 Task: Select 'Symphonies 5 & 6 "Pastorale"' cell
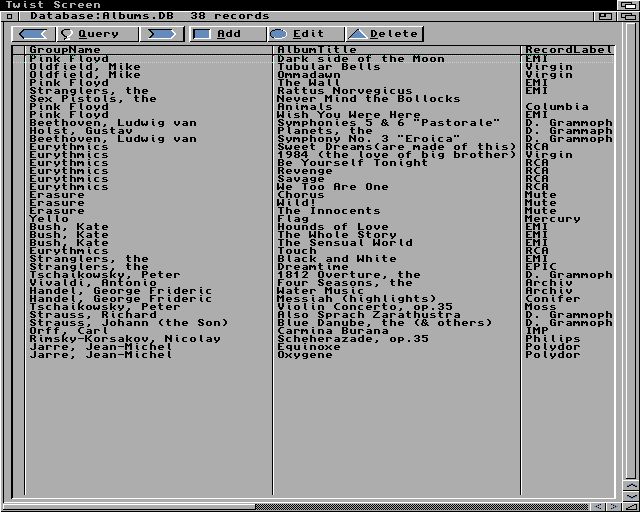pos(389,123)
